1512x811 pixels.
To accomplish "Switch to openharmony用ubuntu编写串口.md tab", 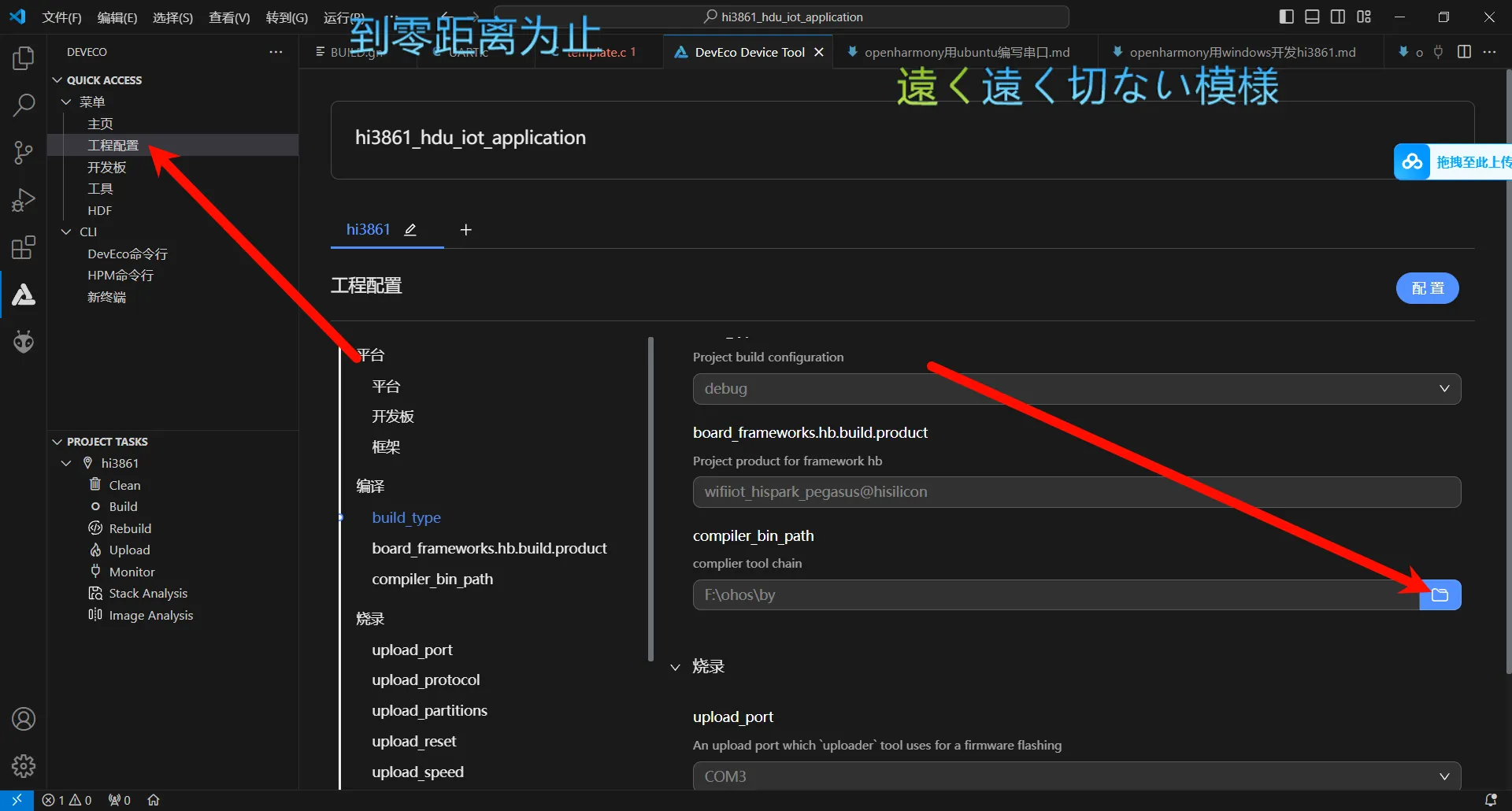I will coord(966,52).
